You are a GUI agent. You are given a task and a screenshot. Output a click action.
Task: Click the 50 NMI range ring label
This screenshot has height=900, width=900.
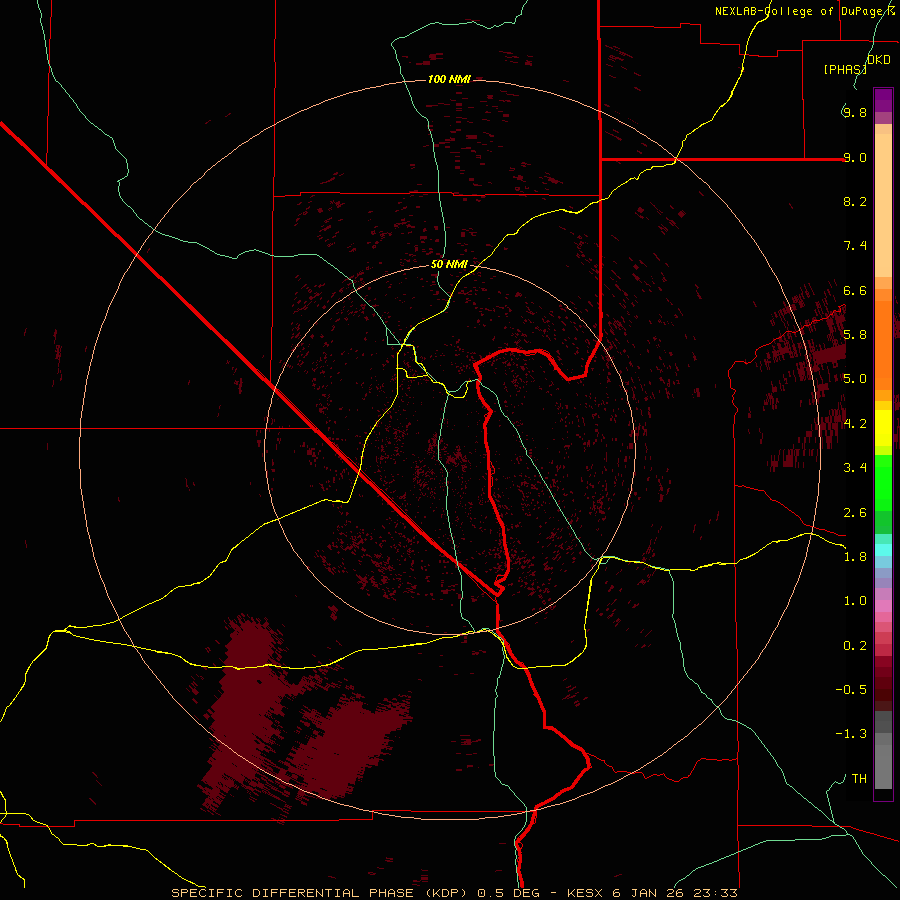click(x=449, y=264)
